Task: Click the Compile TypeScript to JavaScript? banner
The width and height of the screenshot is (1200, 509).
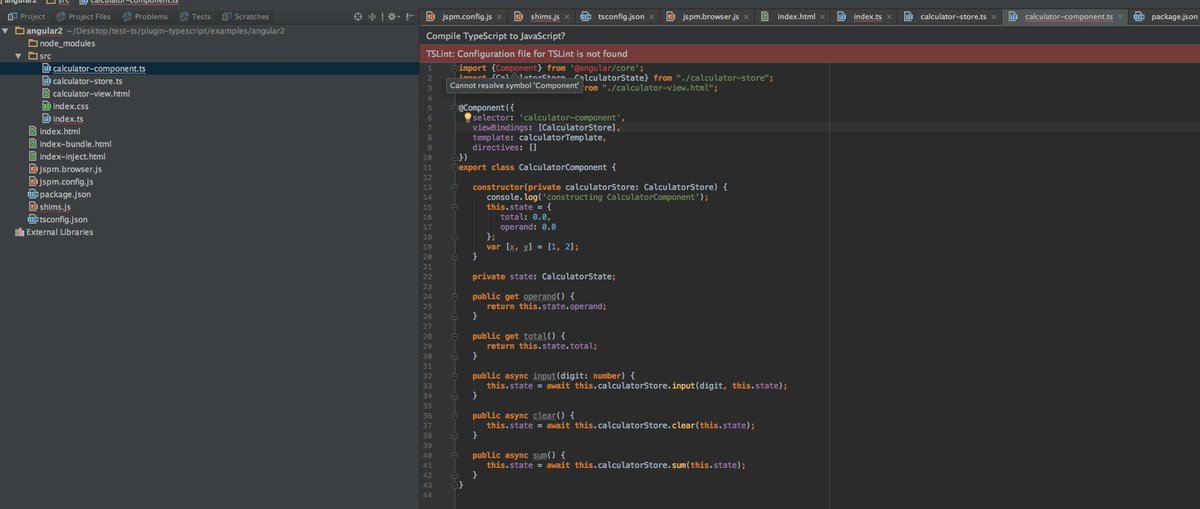Action: point(812,35)
